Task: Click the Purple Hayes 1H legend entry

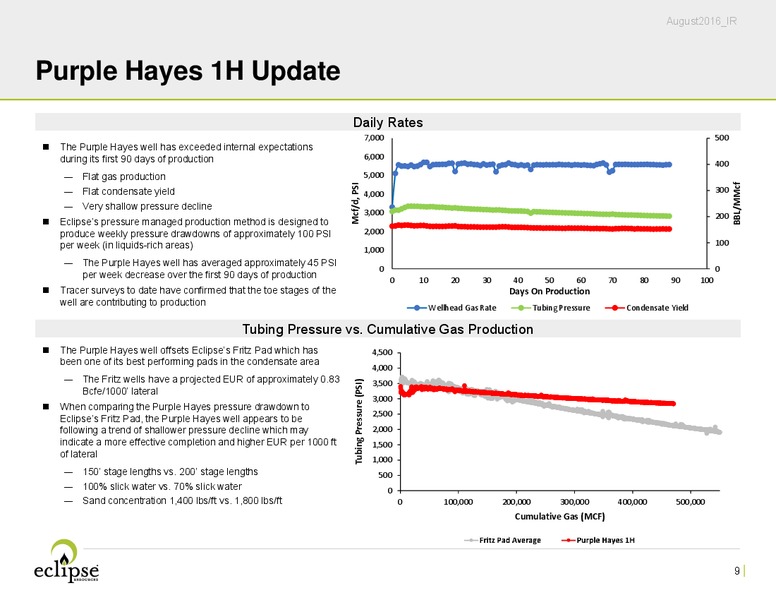Action: tap(598, 540)
